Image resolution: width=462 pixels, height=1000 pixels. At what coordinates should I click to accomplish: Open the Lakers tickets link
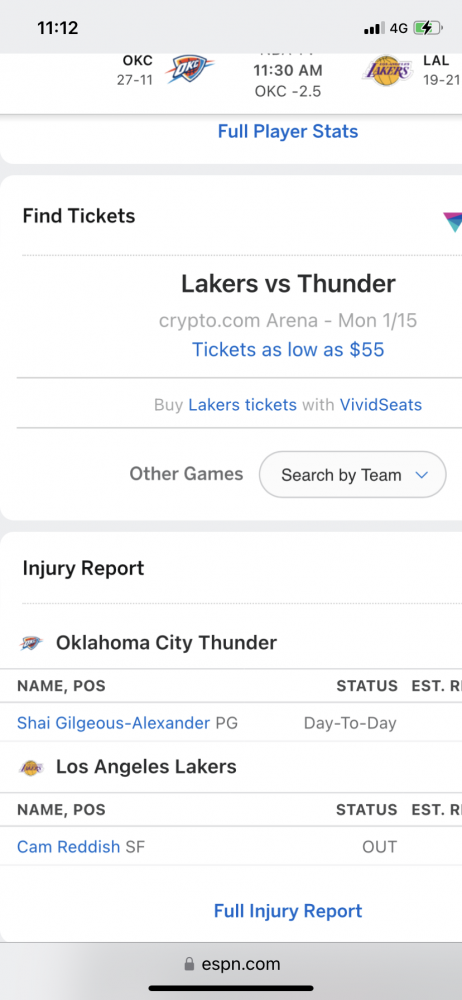[242, 405]
